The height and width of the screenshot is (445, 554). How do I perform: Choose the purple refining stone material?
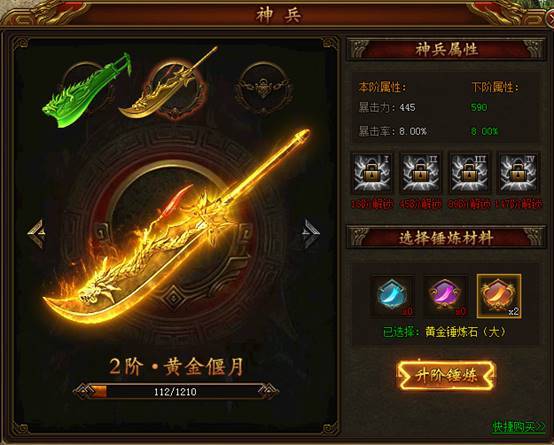(x=446, y=296)
